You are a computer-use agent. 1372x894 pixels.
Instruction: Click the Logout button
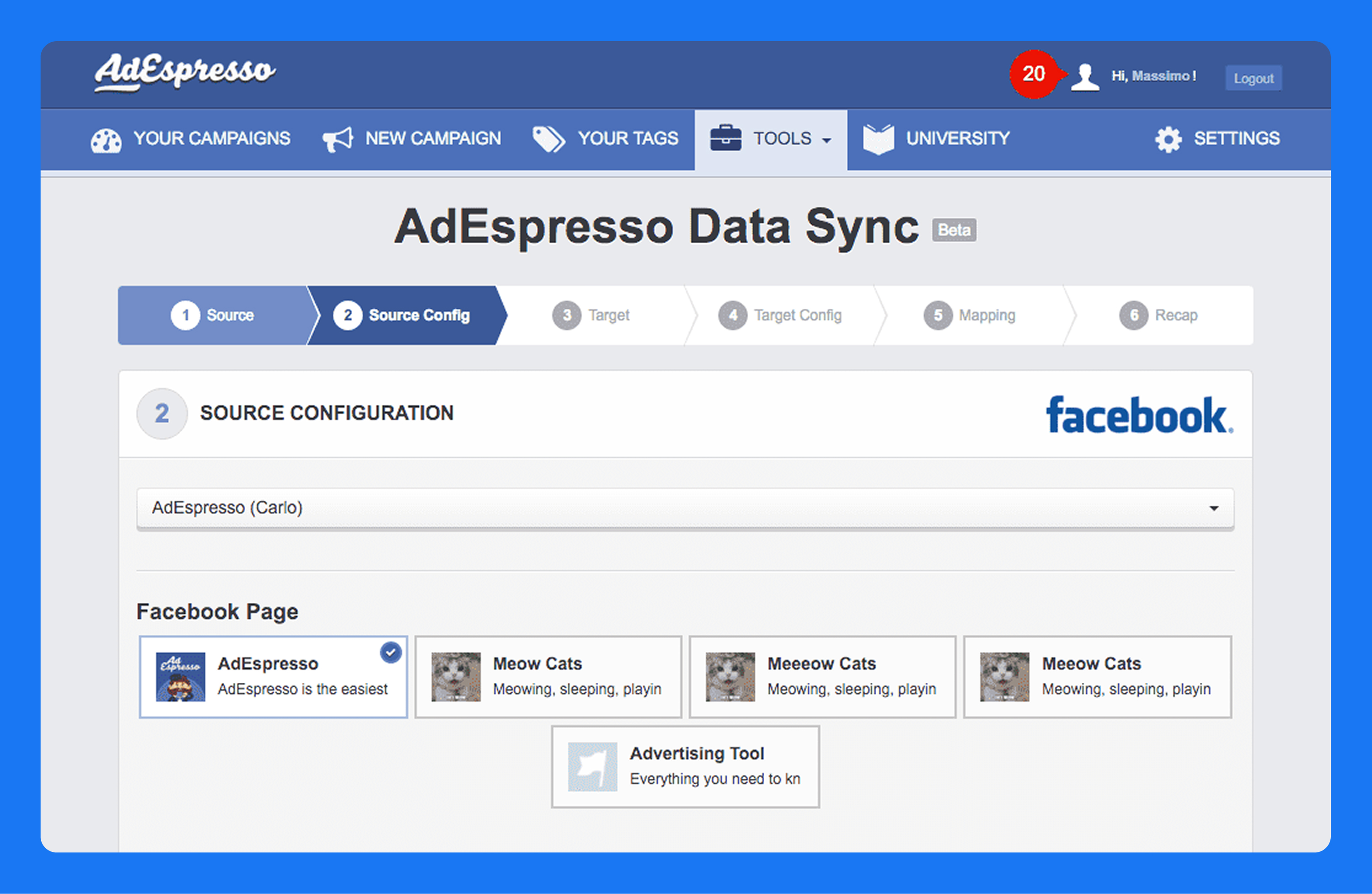coord(1253,78)
